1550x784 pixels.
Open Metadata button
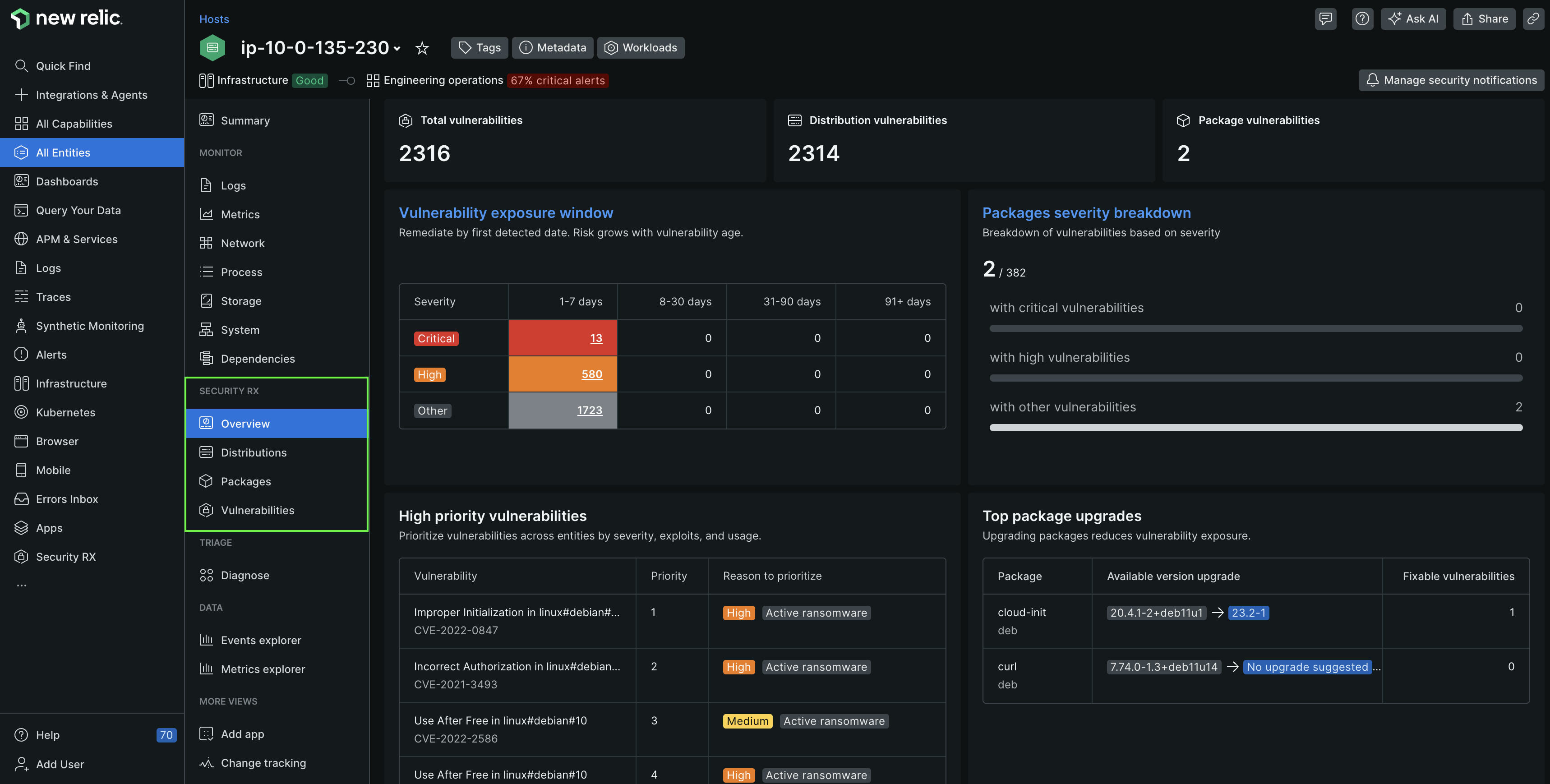click(x=552, y=47)
